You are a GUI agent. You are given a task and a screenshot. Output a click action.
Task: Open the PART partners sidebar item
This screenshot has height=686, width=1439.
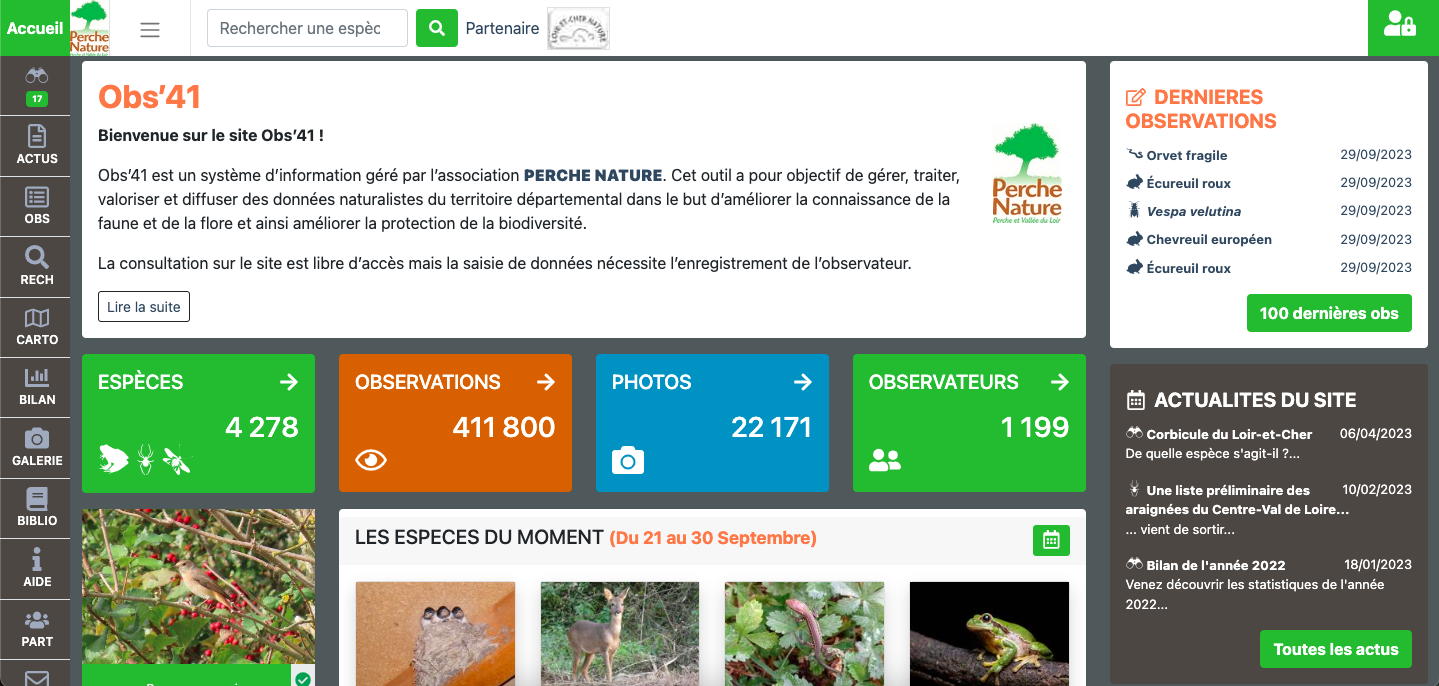[x=36, y=629]
